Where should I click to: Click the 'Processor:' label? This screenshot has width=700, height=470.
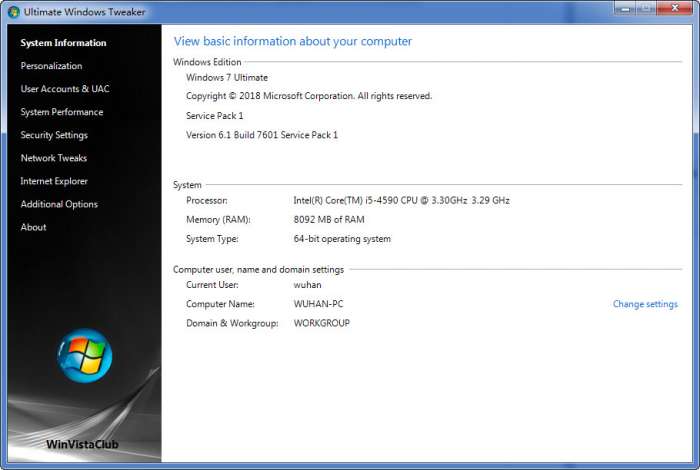click(207, 200)
